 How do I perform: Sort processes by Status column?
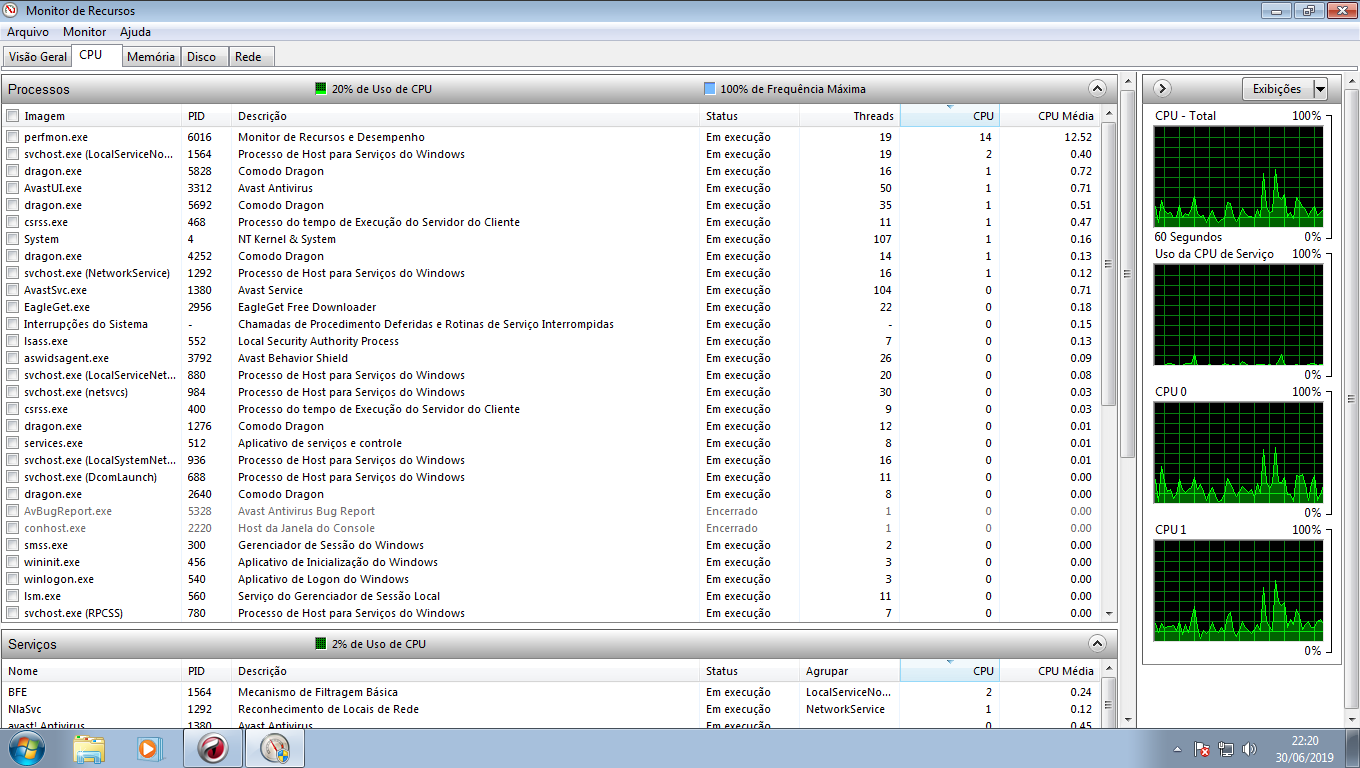pos(750,116)
